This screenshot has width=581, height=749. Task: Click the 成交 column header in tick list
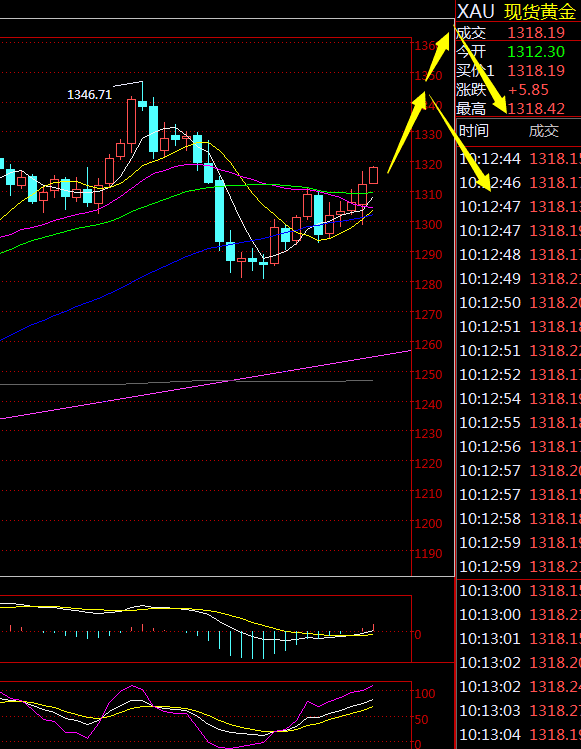click(544, 130)
